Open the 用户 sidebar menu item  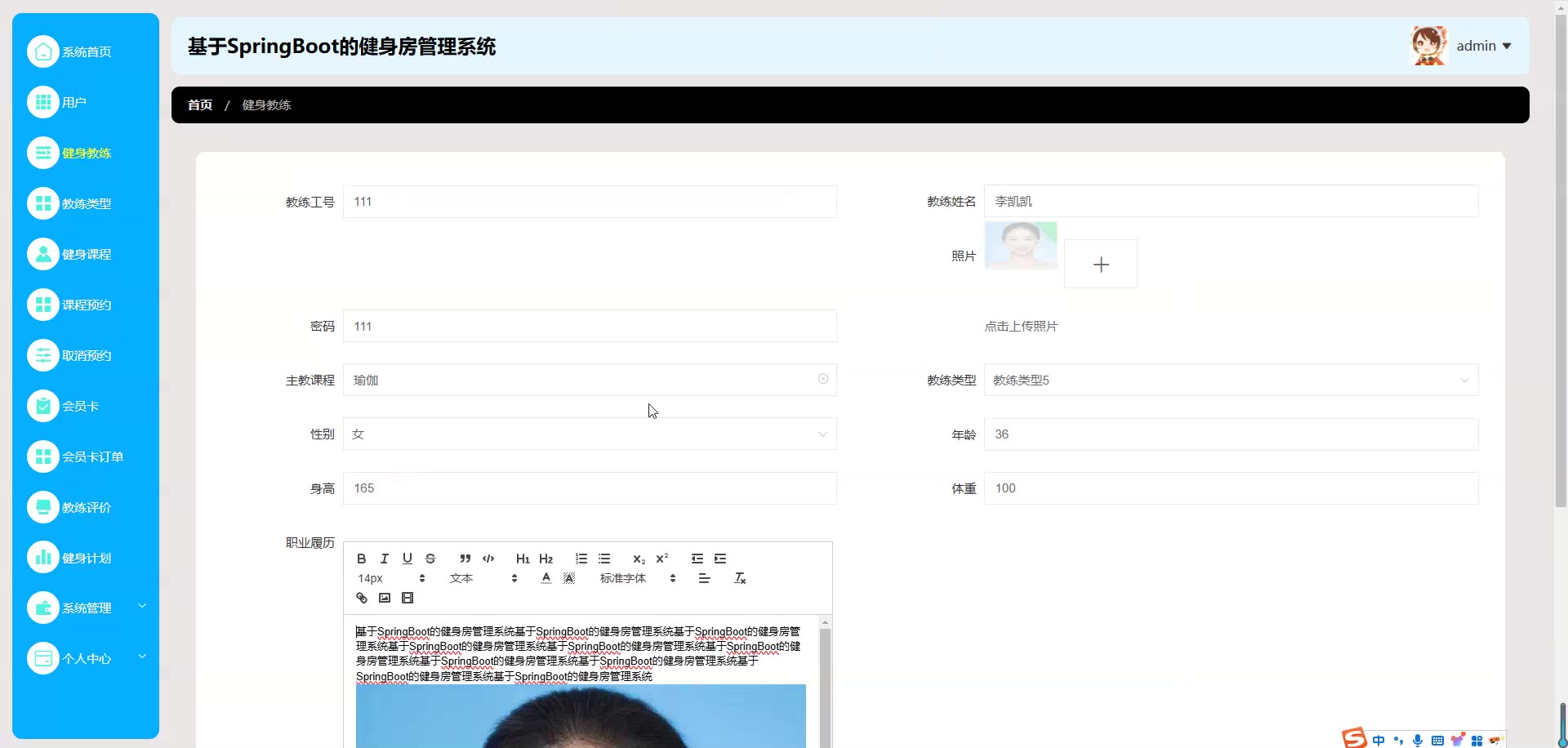pyautogui.click(x=86, y=102)
